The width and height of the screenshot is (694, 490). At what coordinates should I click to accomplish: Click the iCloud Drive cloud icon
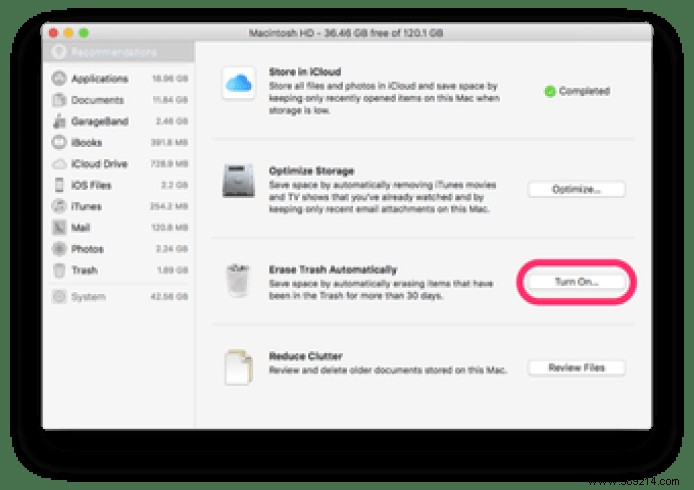pos(59,164)
